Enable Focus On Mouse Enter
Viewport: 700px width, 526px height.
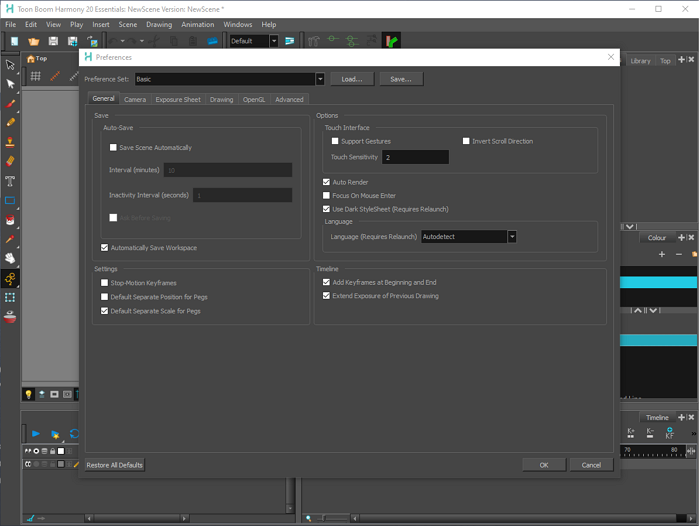tap(326, 196)
